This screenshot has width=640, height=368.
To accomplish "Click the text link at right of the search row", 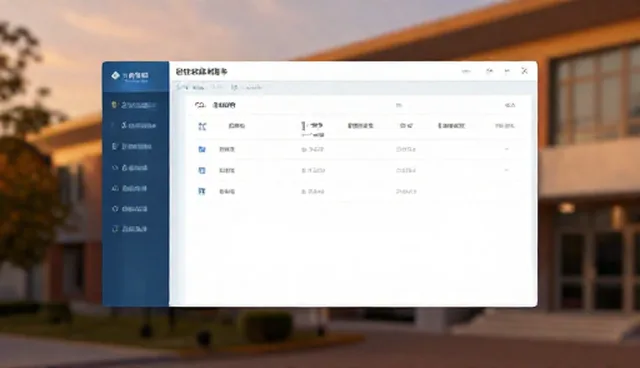I will click(510, 105).
